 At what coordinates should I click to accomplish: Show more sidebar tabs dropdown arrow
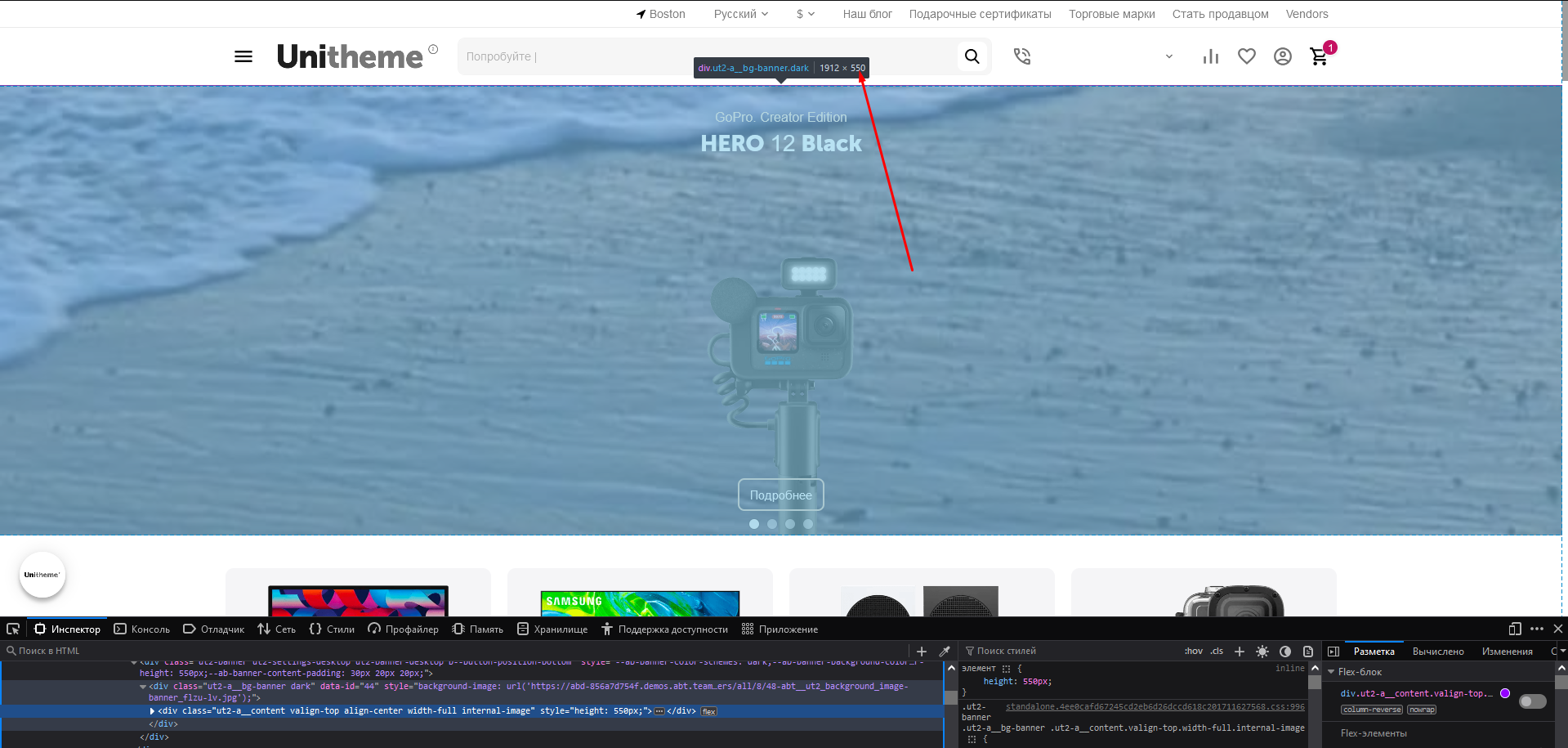[1562, 652]
